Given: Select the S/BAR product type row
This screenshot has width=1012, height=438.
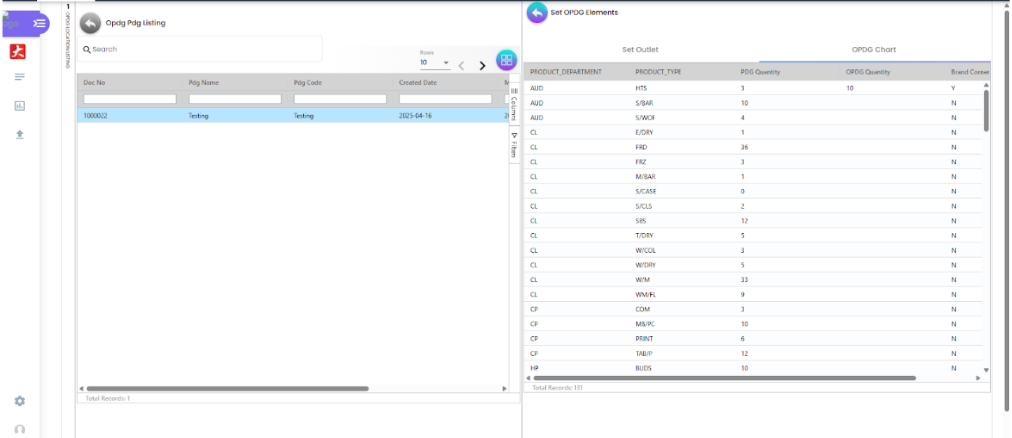Looking at the screenshot, I should [x=753, y=103].
